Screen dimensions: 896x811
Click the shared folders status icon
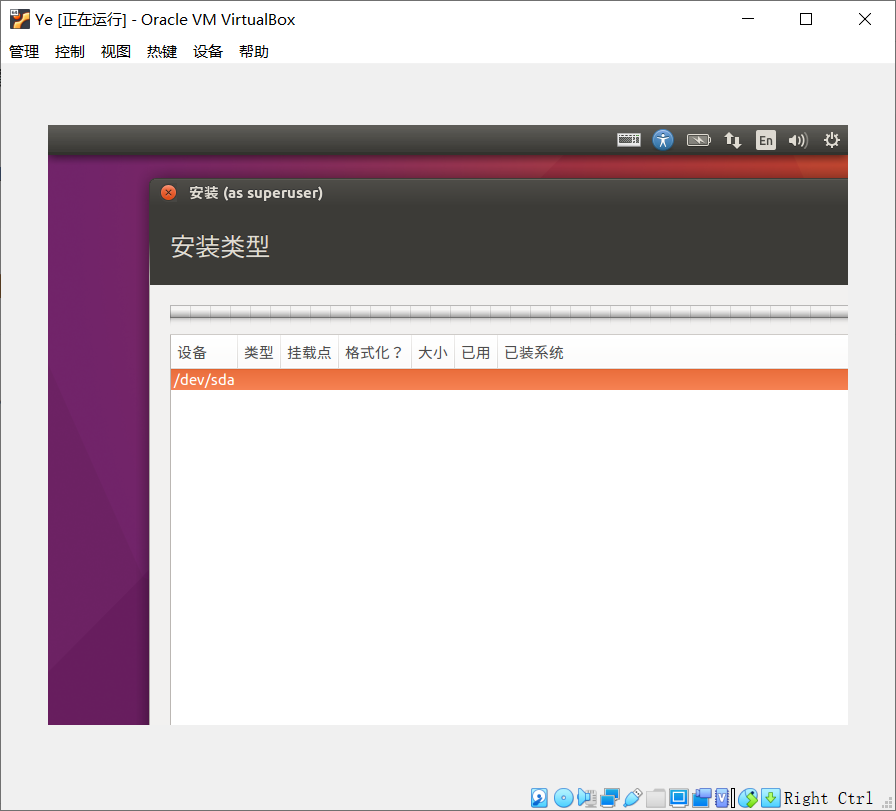click(x=656, y=798)
